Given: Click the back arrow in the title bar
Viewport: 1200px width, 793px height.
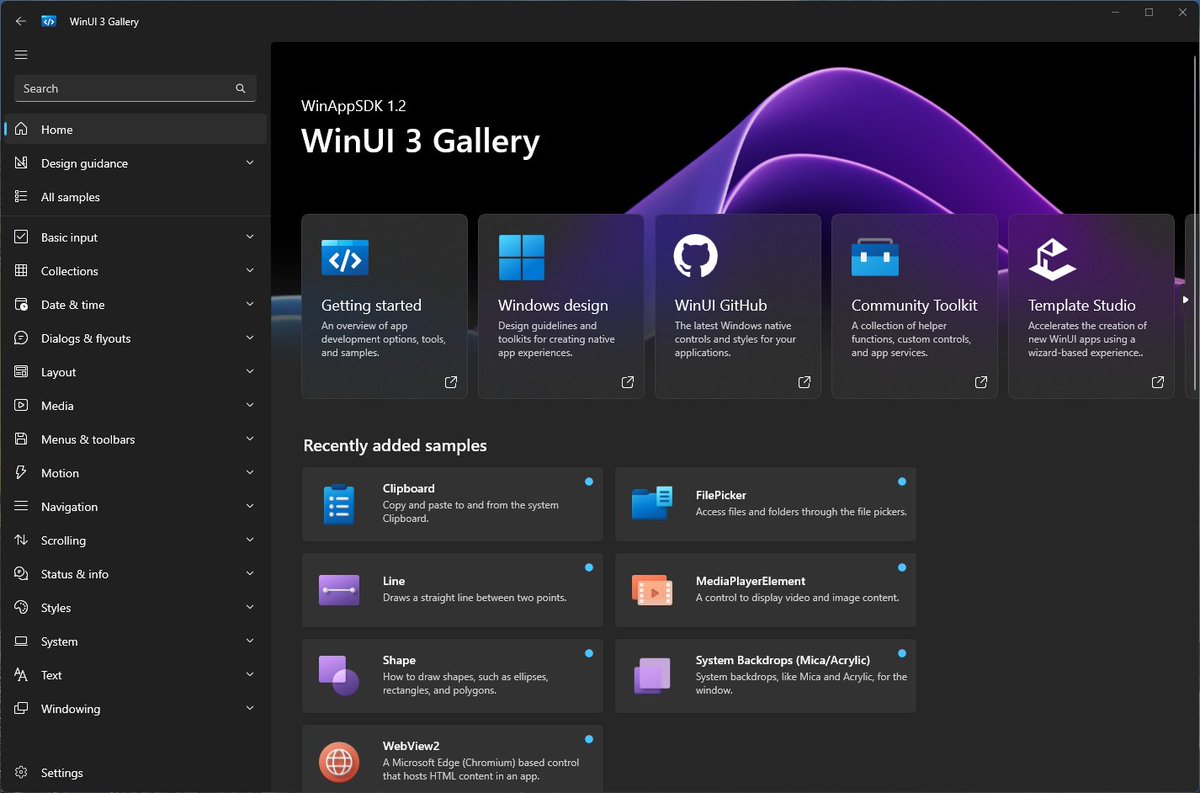Looking at the screenshot, I should pyautogui.click(x=21, y=21).
